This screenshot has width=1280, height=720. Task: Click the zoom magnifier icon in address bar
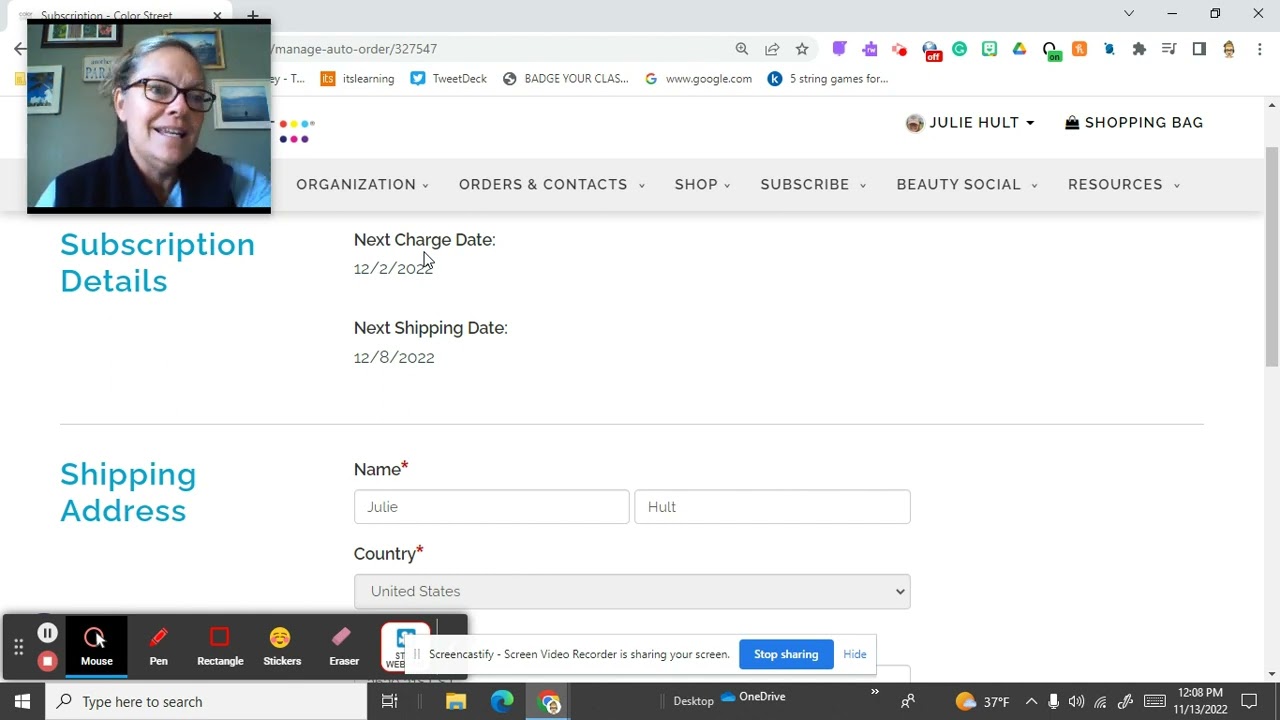coord(742,49)
